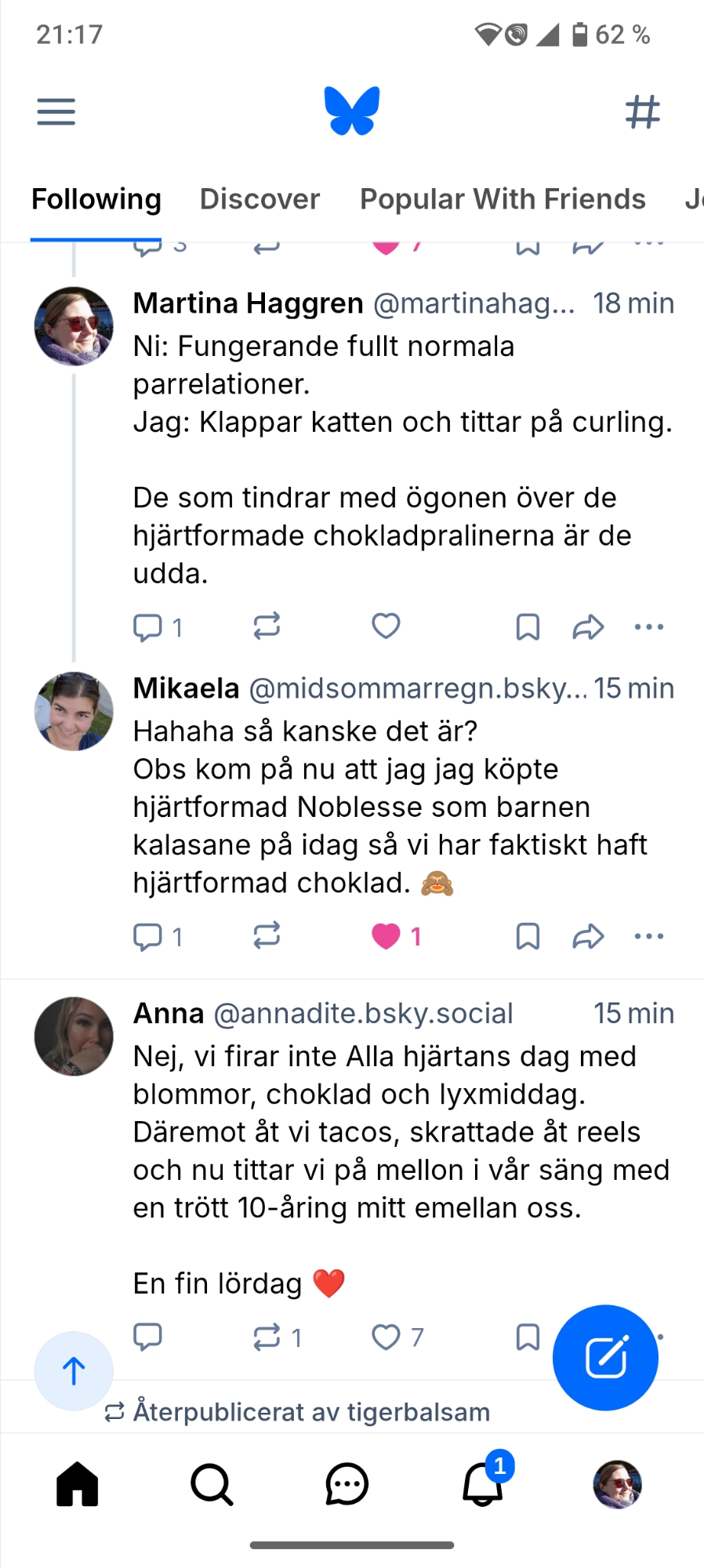704x1568 pixels.
Task: Tap the compose new post button
Action: [x=605, y=1357]
